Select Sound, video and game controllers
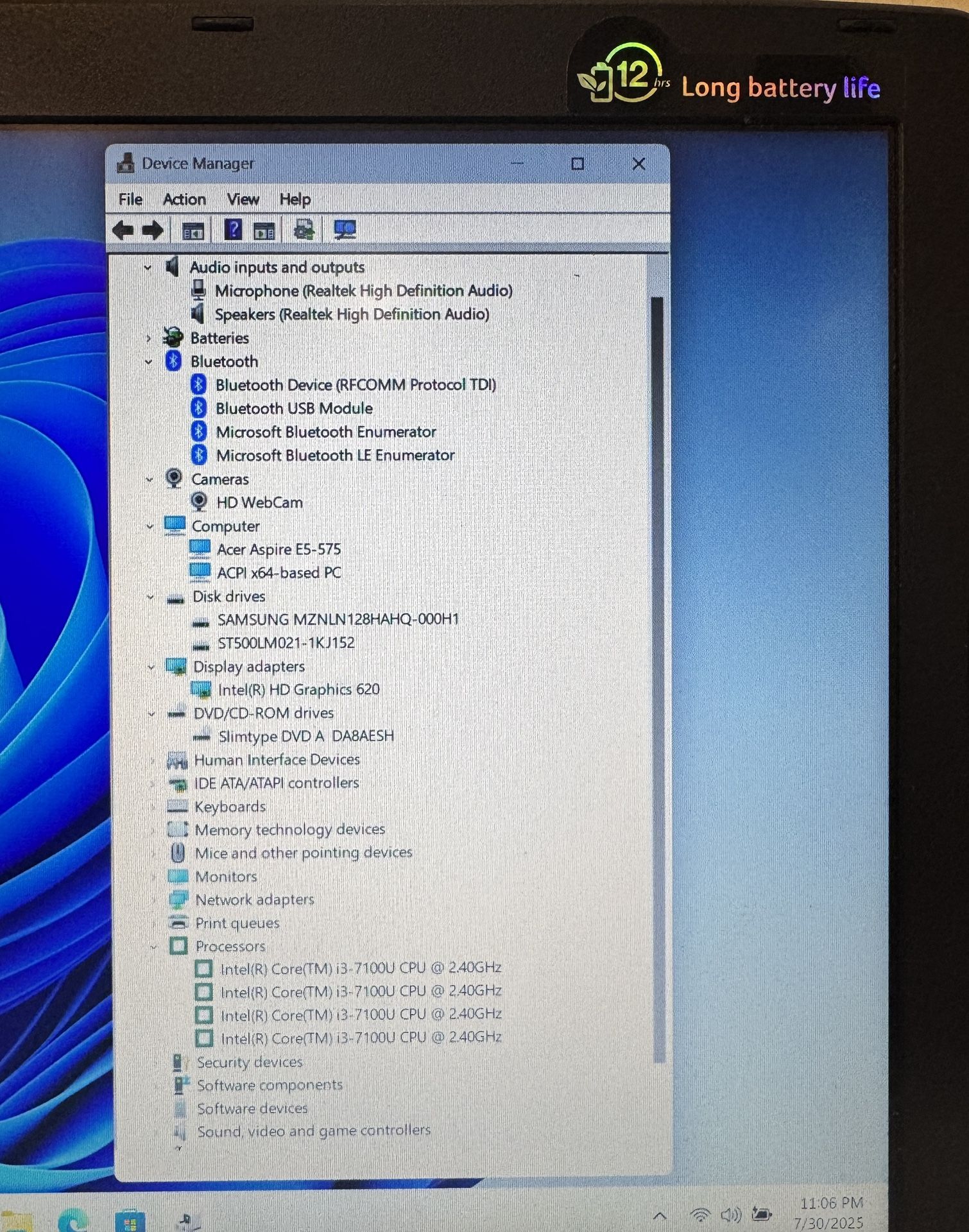This screenshot has width=969, height=1232. (x=314, y=1131)
